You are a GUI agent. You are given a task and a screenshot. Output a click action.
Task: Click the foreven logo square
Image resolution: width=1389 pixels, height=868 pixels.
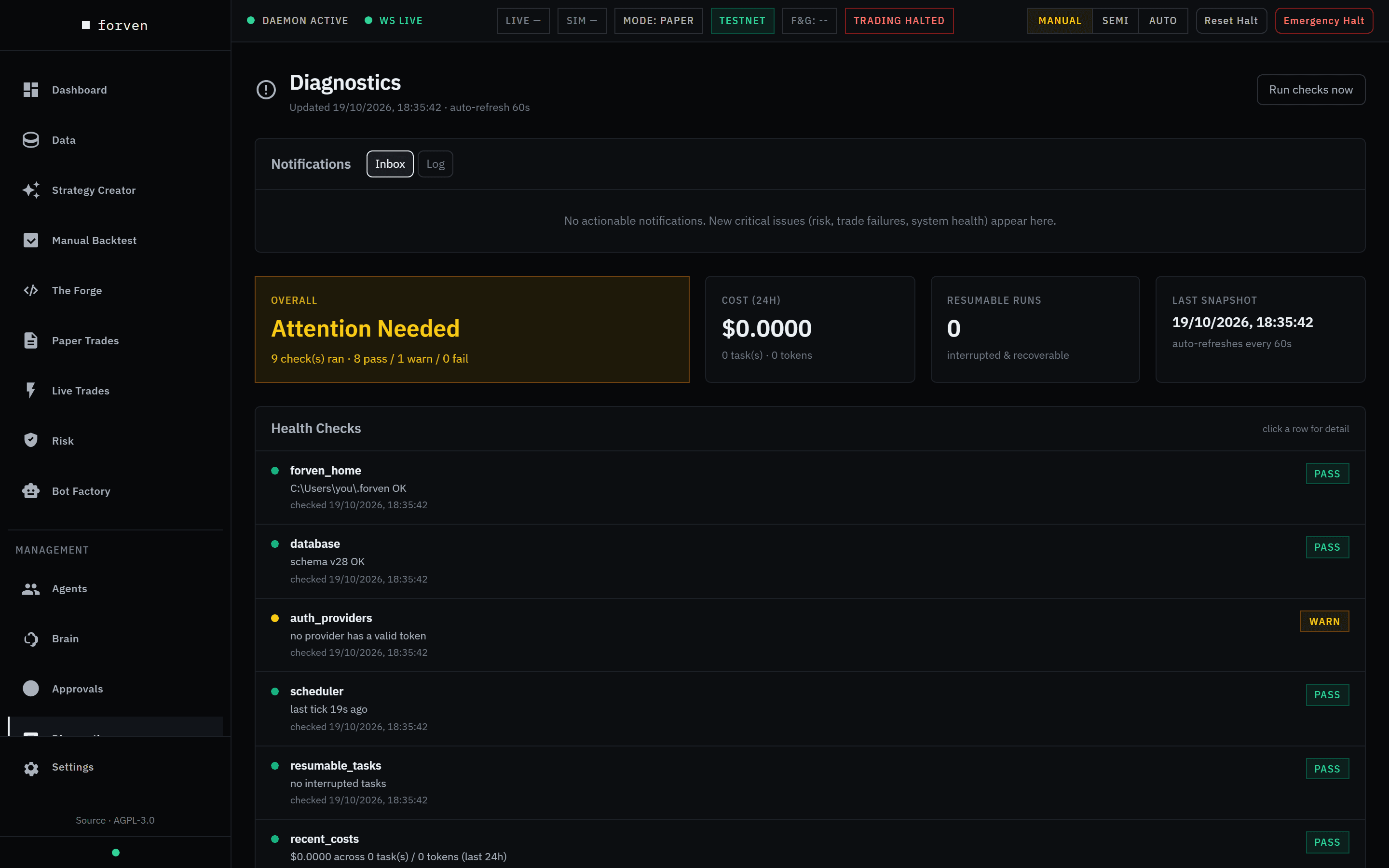[86, 25]
